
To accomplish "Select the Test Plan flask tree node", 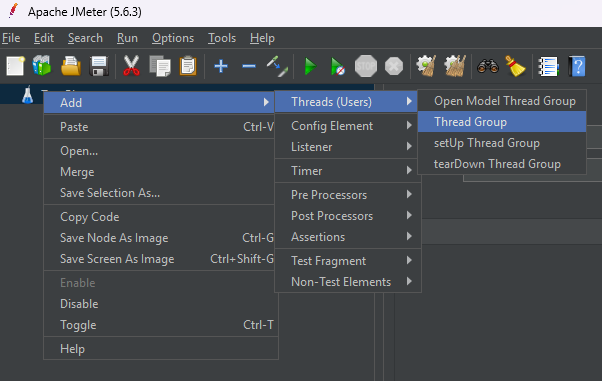I will point(28,94).
